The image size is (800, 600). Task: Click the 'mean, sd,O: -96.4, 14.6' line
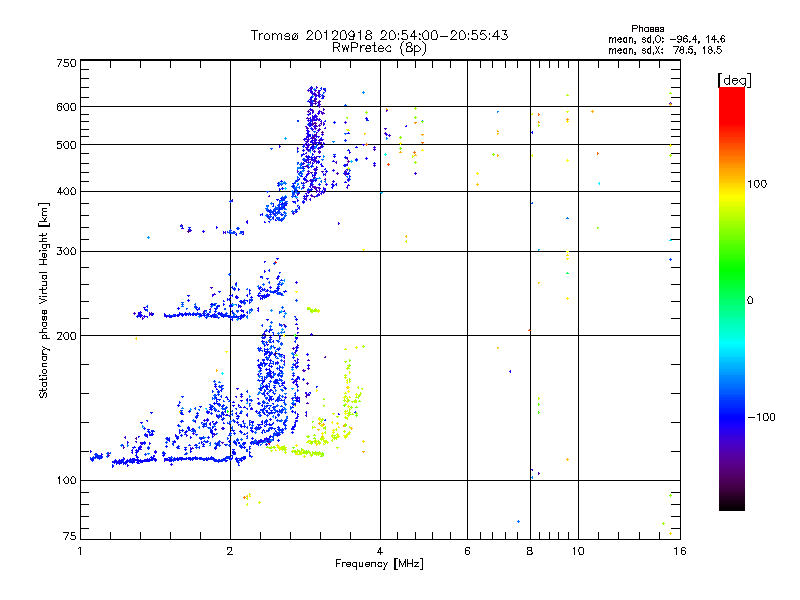666,39
